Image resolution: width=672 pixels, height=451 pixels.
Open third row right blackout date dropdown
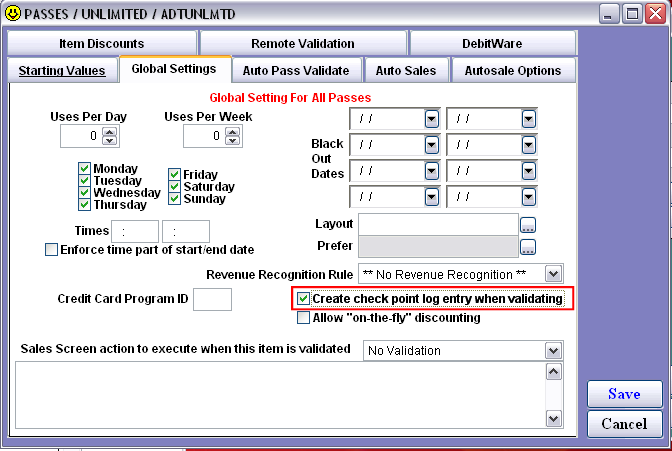point(528,171)
